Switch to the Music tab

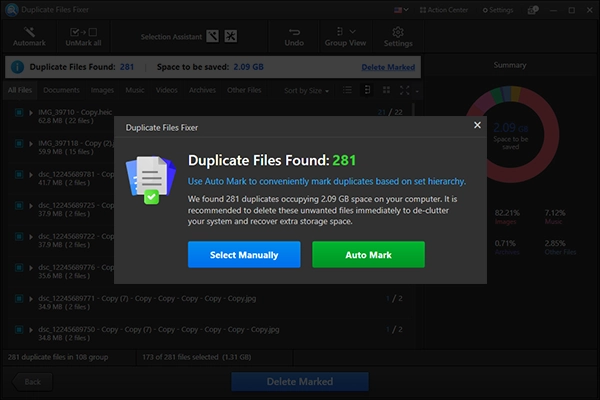tap(135, 90)
